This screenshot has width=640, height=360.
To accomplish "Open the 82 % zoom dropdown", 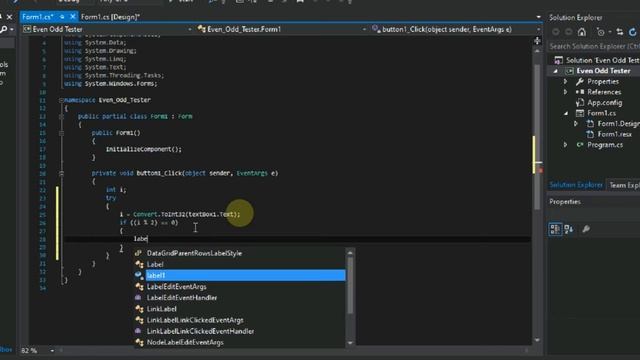I will pos(52,351).
